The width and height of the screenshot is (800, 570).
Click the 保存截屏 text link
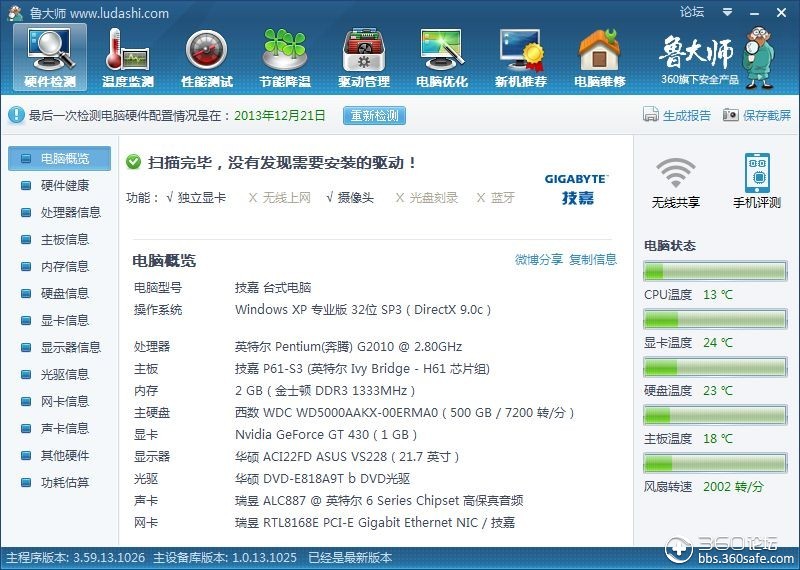(x=767, y=115)
